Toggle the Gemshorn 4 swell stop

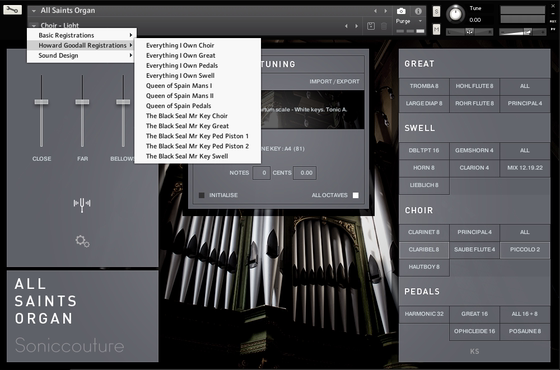[x=474, y=151]
